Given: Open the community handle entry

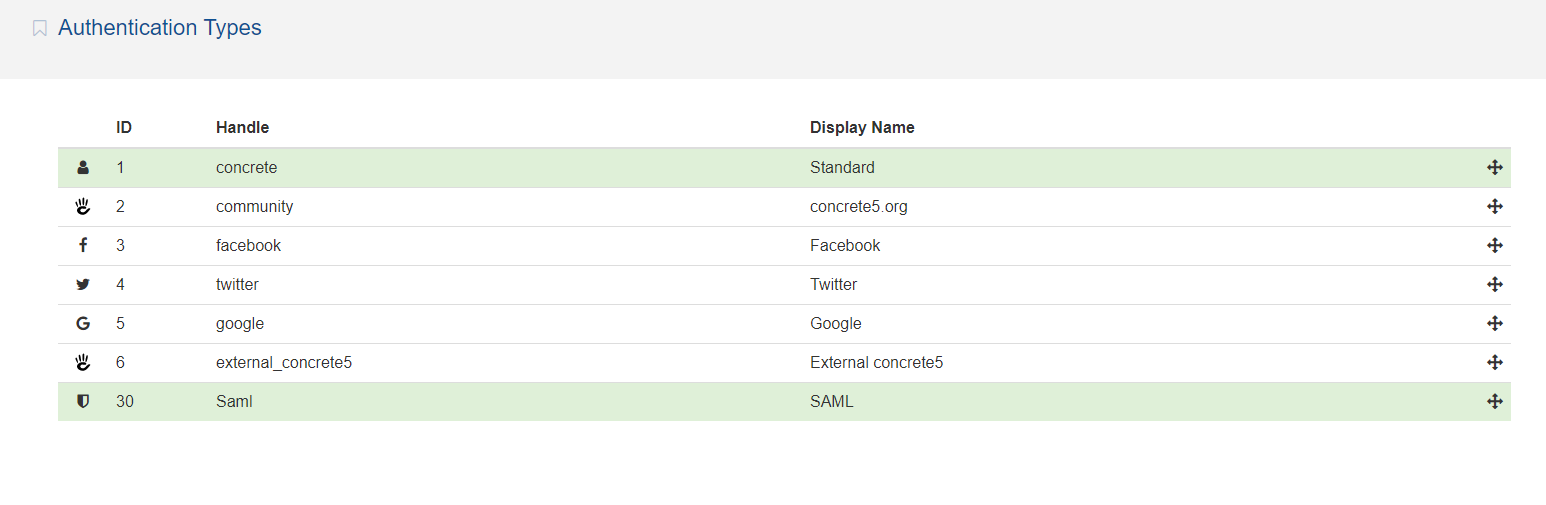Looking at the screenshot, I should [x=254, y=207].
